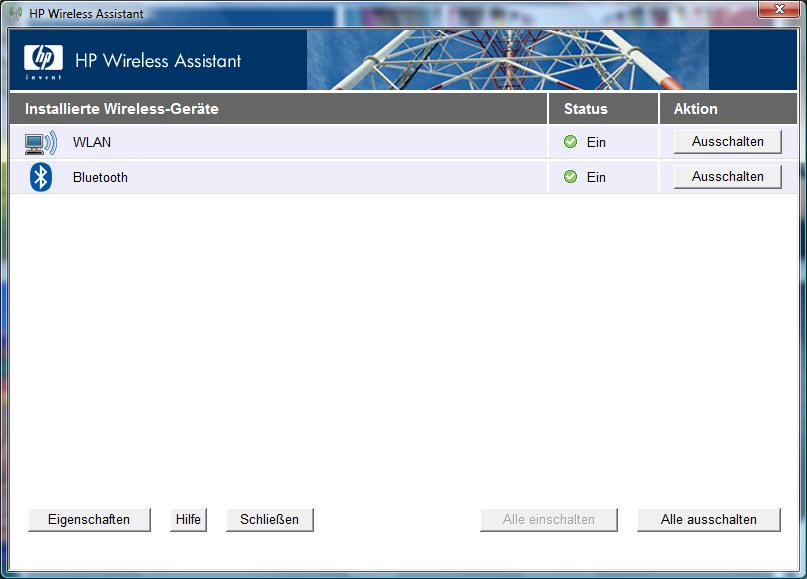Click the antenna tower banner image
Image resolution: width=807 pixels, height=579 pixels.
507,60
